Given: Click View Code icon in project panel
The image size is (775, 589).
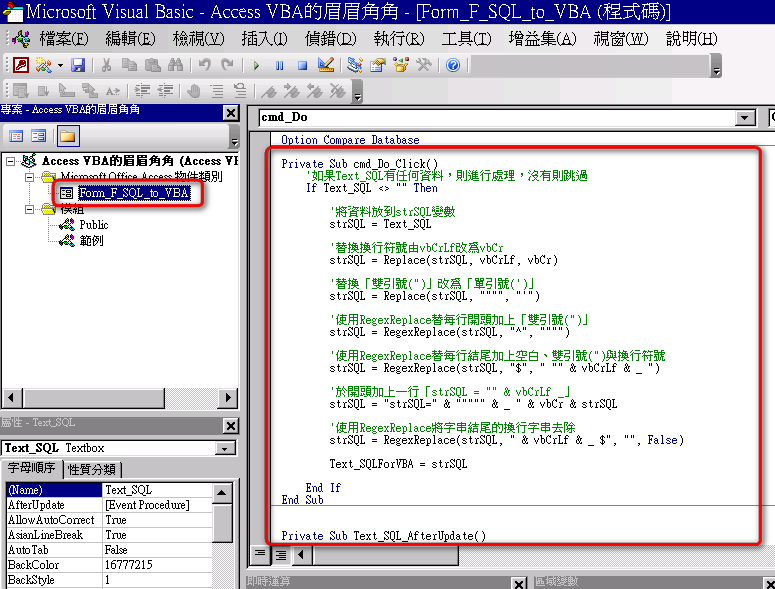Looking at the screenshot, I should tap(16, 136).
